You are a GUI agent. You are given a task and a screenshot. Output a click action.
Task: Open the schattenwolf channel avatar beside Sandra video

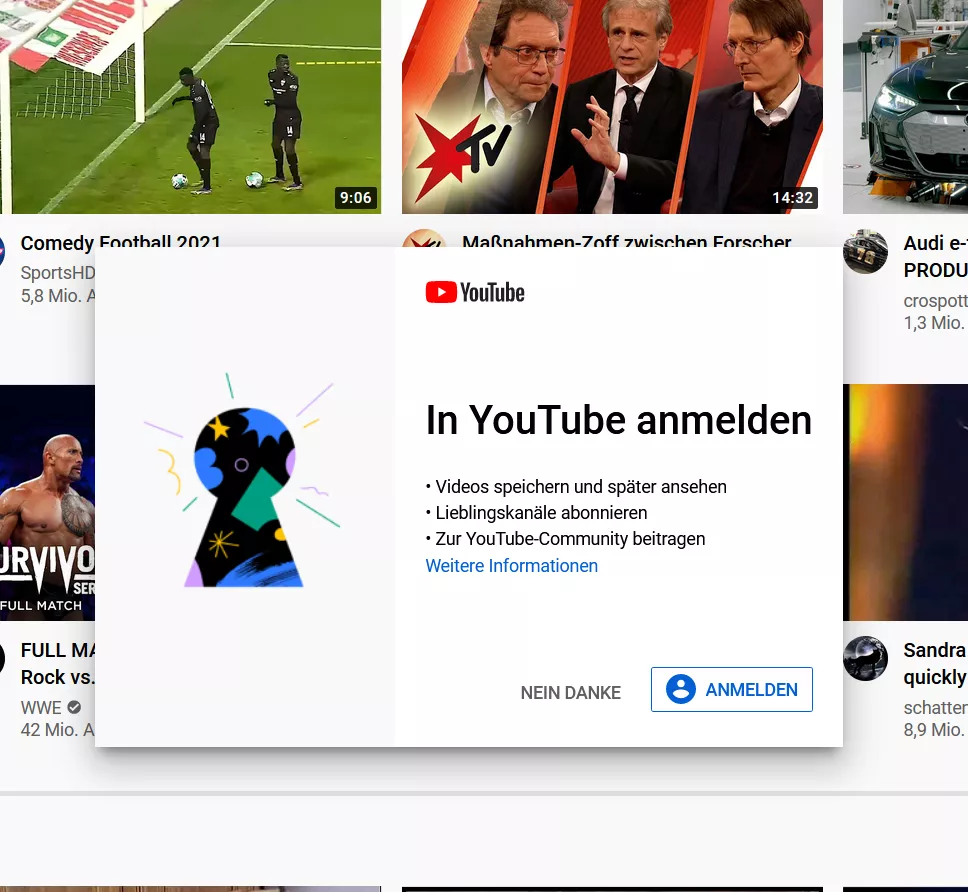[865, 658]
